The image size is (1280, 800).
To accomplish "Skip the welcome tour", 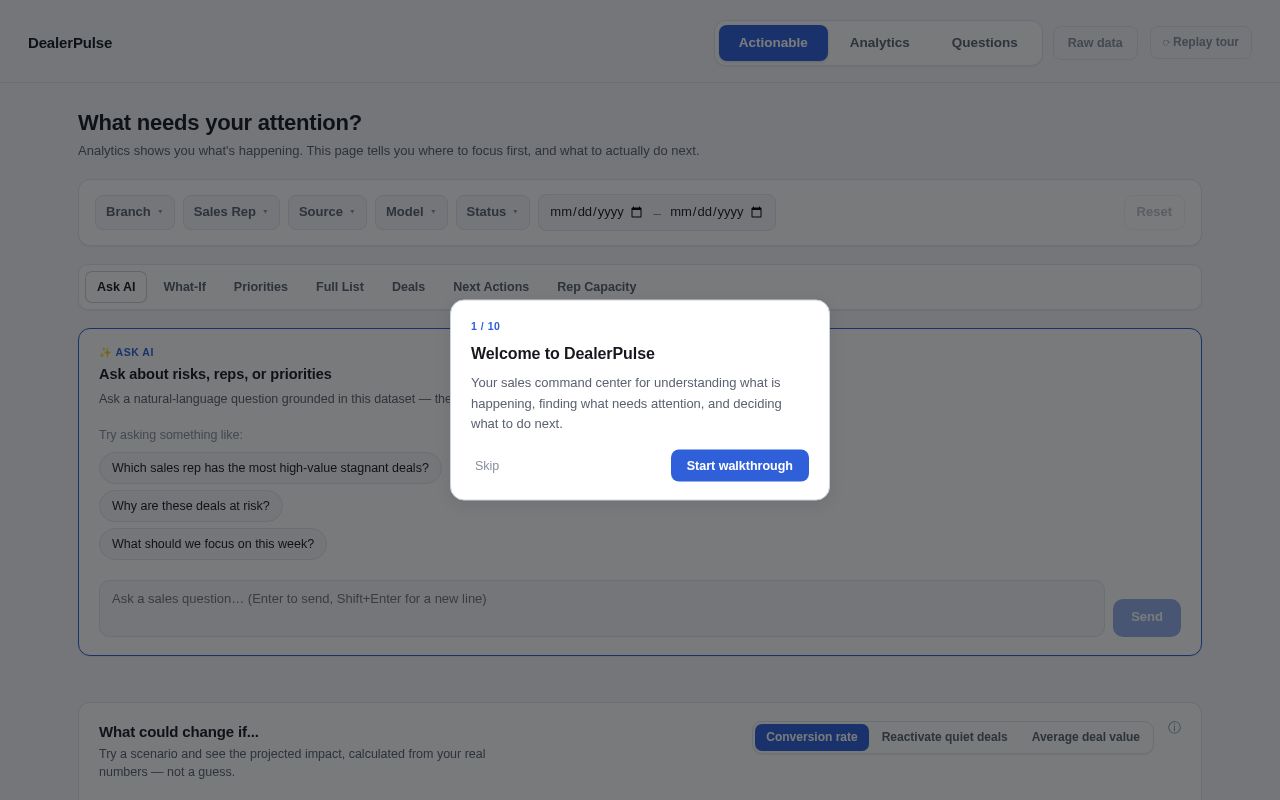I will click(487, 466).
